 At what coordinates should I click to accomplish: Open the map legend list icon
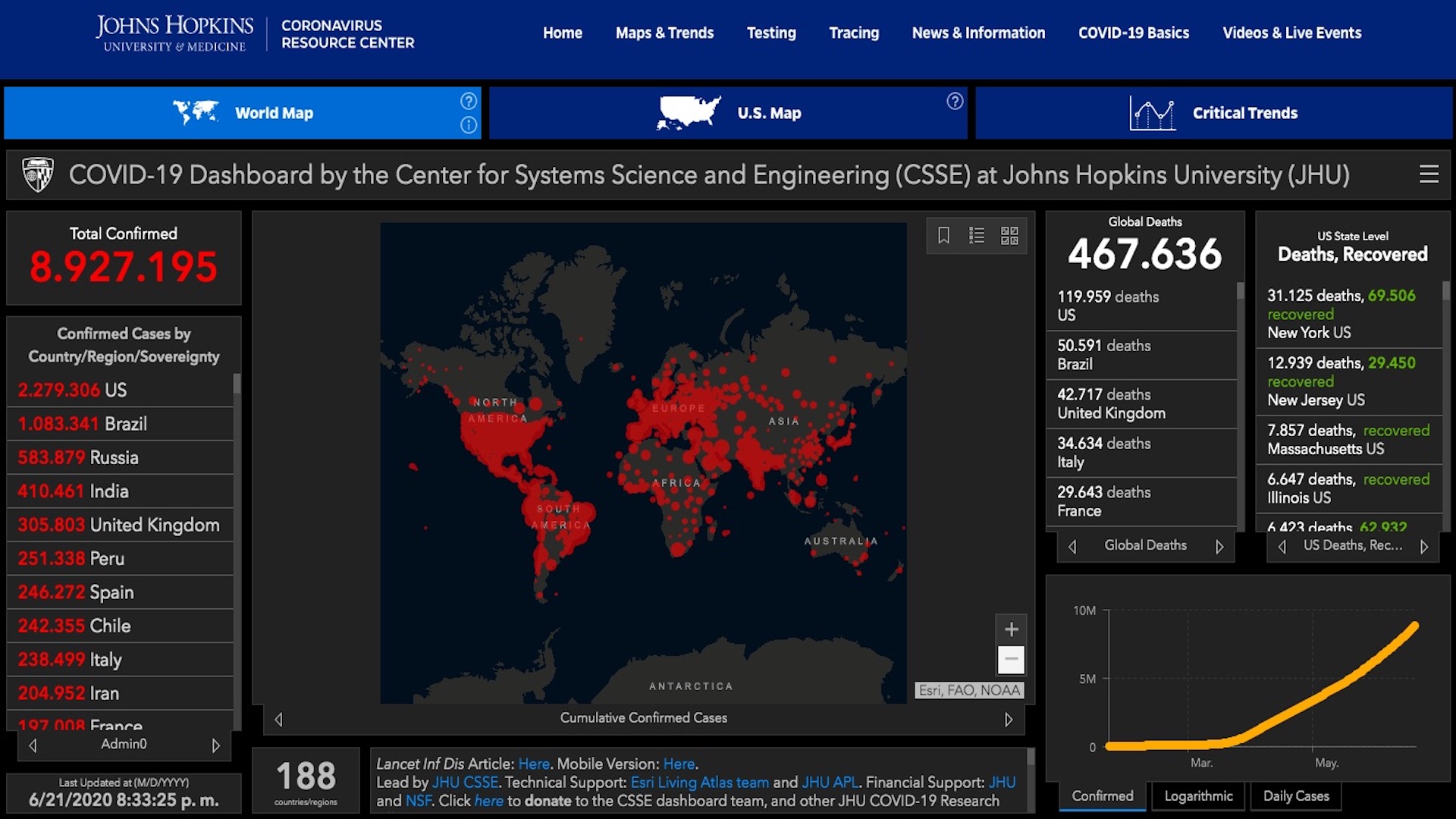pos(977,236)
